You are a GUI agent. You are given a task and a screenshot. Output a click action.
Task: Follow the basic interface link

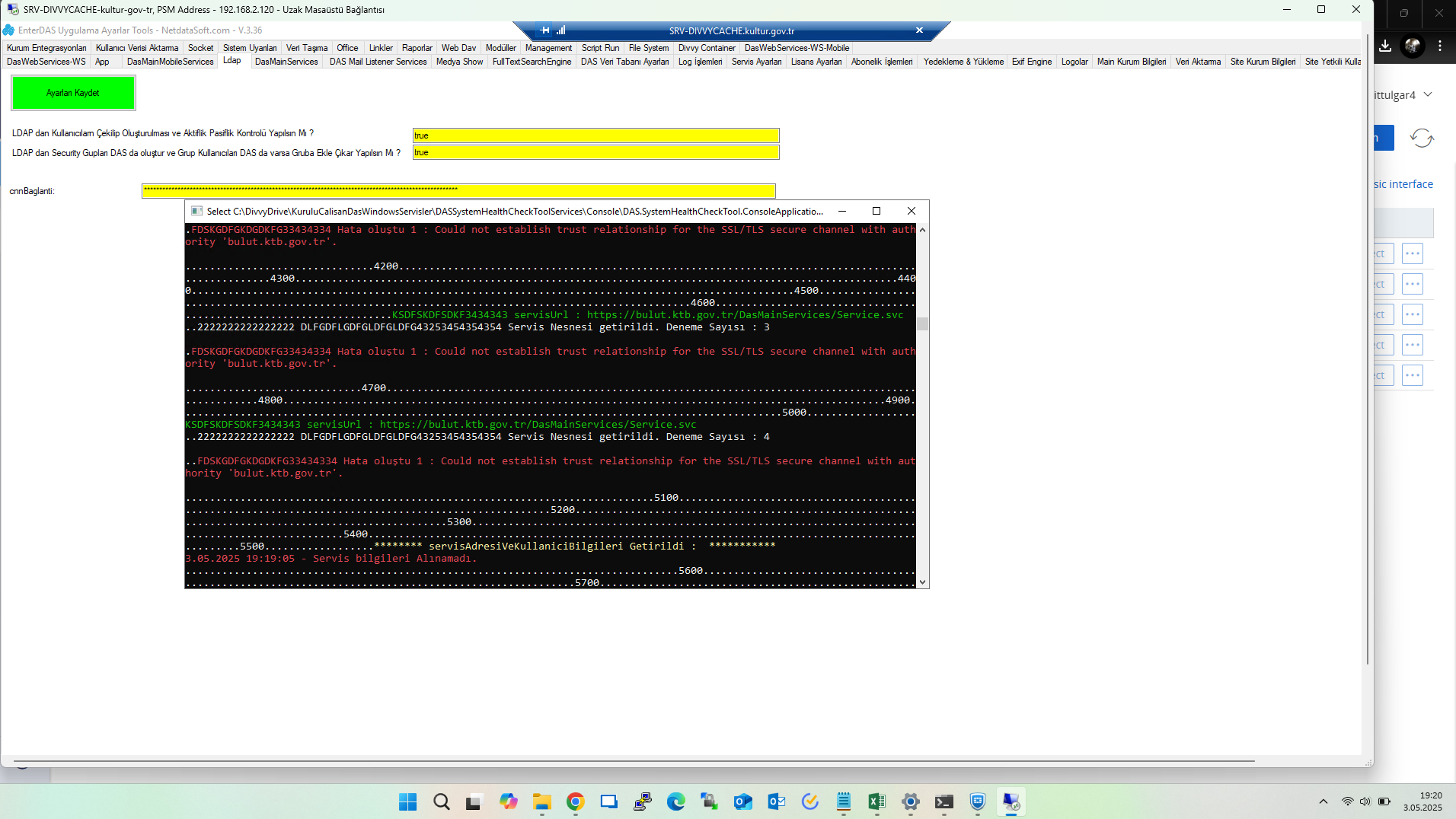[x=1403, y=184]
